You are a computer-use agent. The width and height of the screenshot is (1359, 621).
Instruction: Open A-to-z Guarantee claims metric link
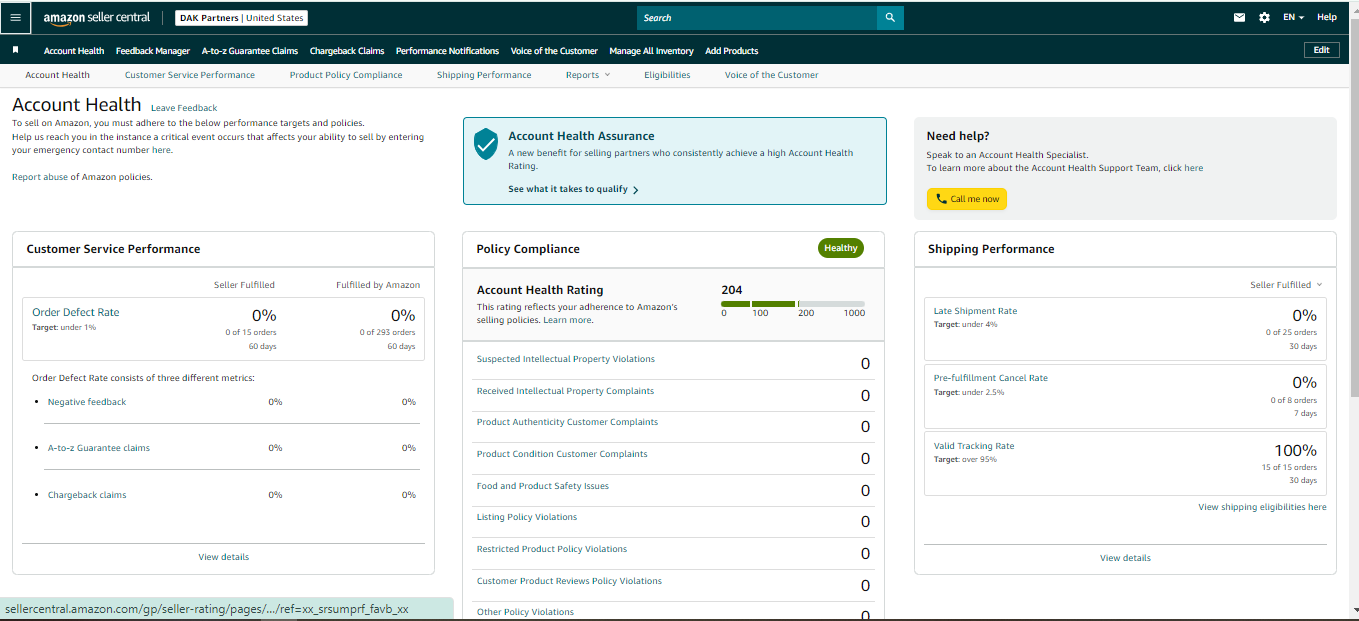click(x=99, y=448)
